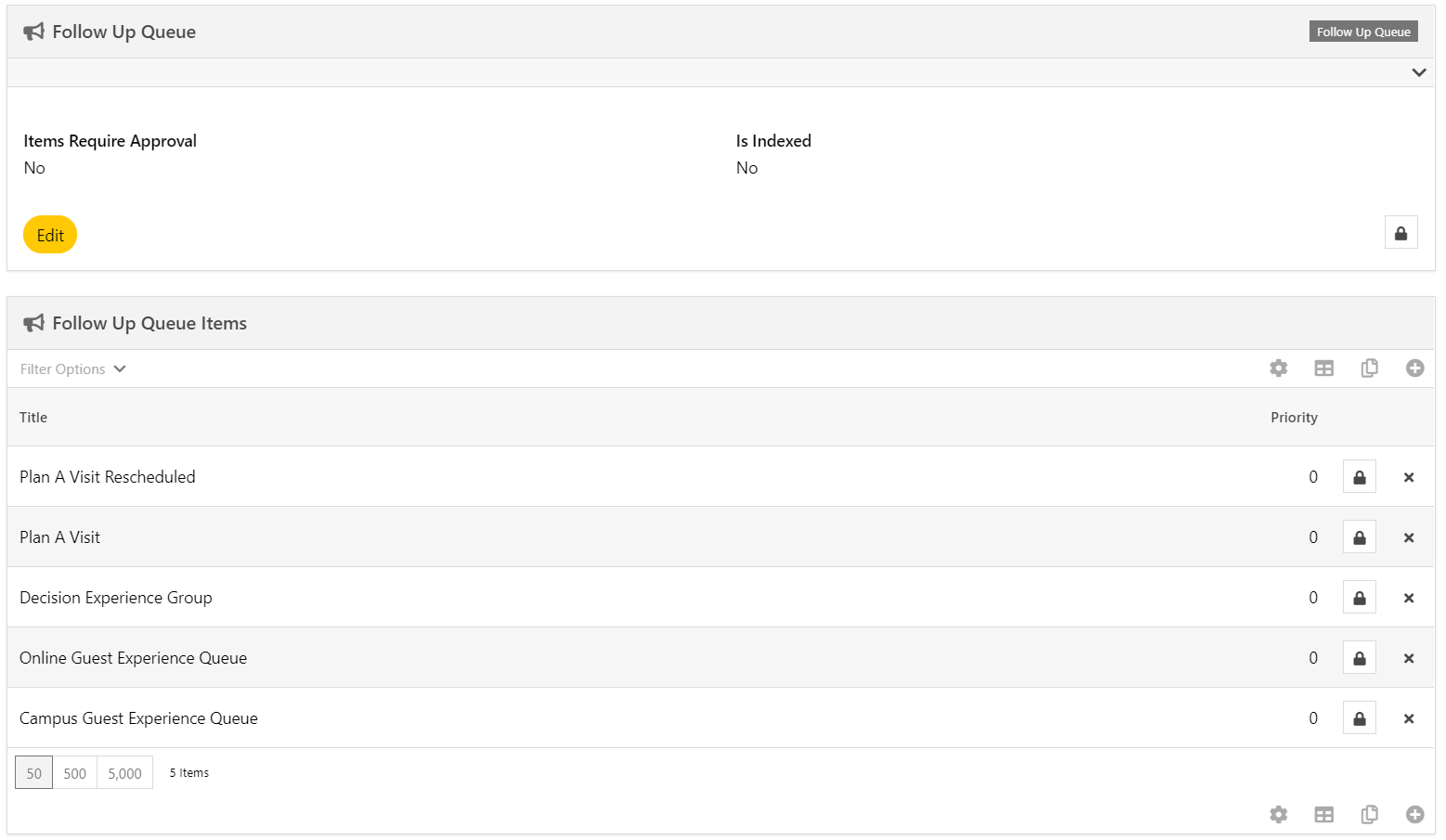Delete Decision Experience Group item
Screen dimensions: 1446x840
1409,598
